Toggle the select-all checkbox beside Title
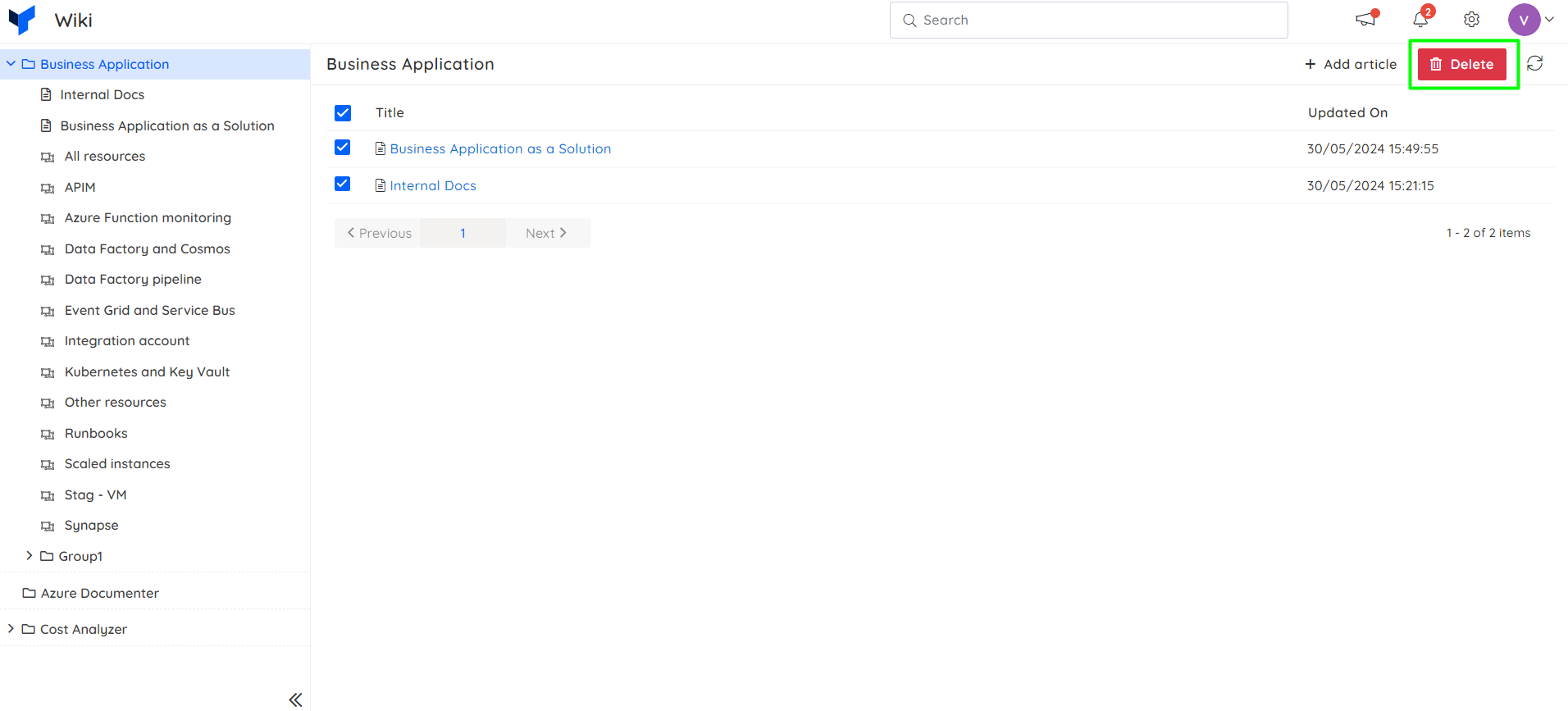Screen dimensions: 1568x711 tap(343, 113)
